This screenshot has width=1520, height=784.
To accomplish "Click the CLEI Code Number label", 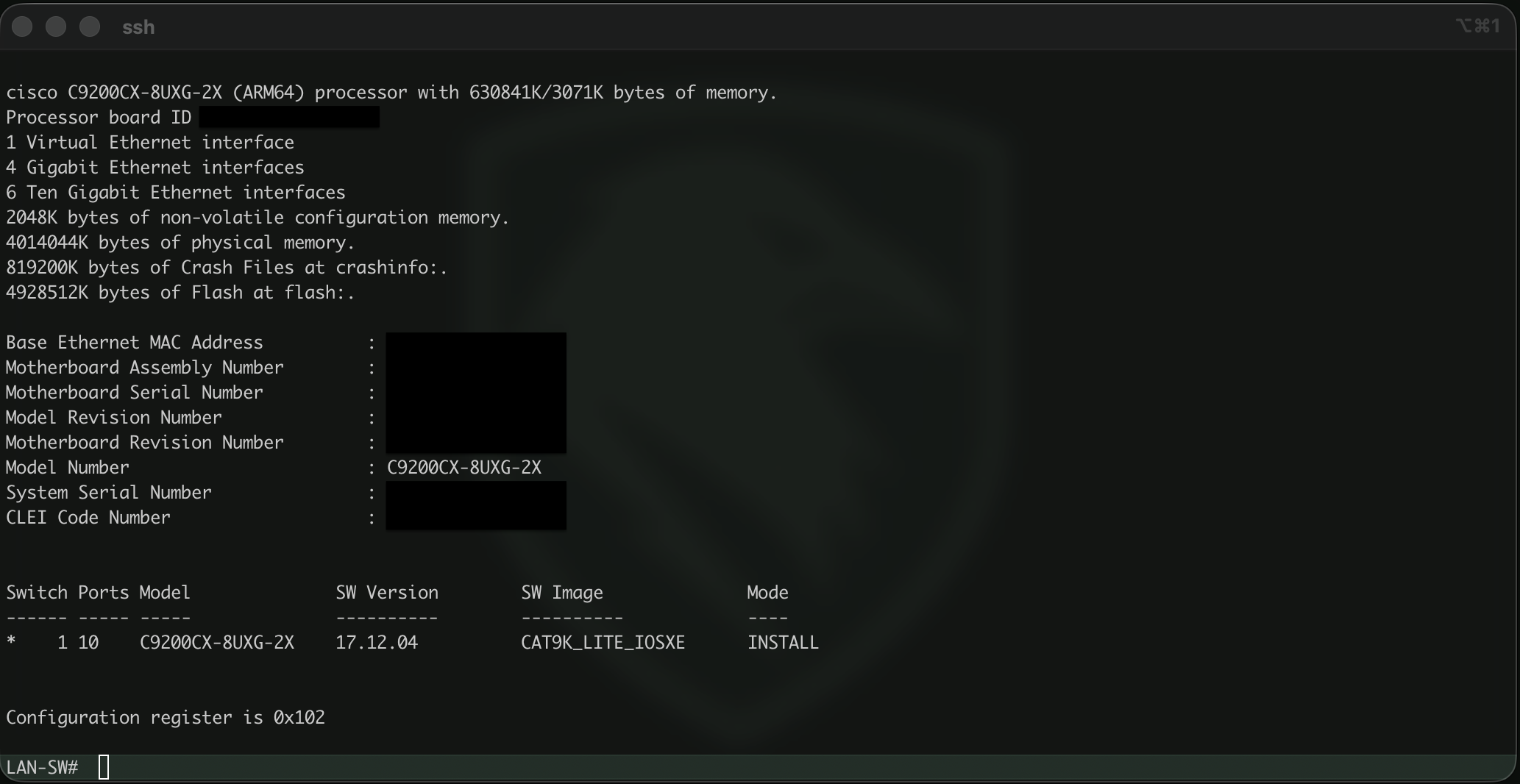I will coord(88,518).
